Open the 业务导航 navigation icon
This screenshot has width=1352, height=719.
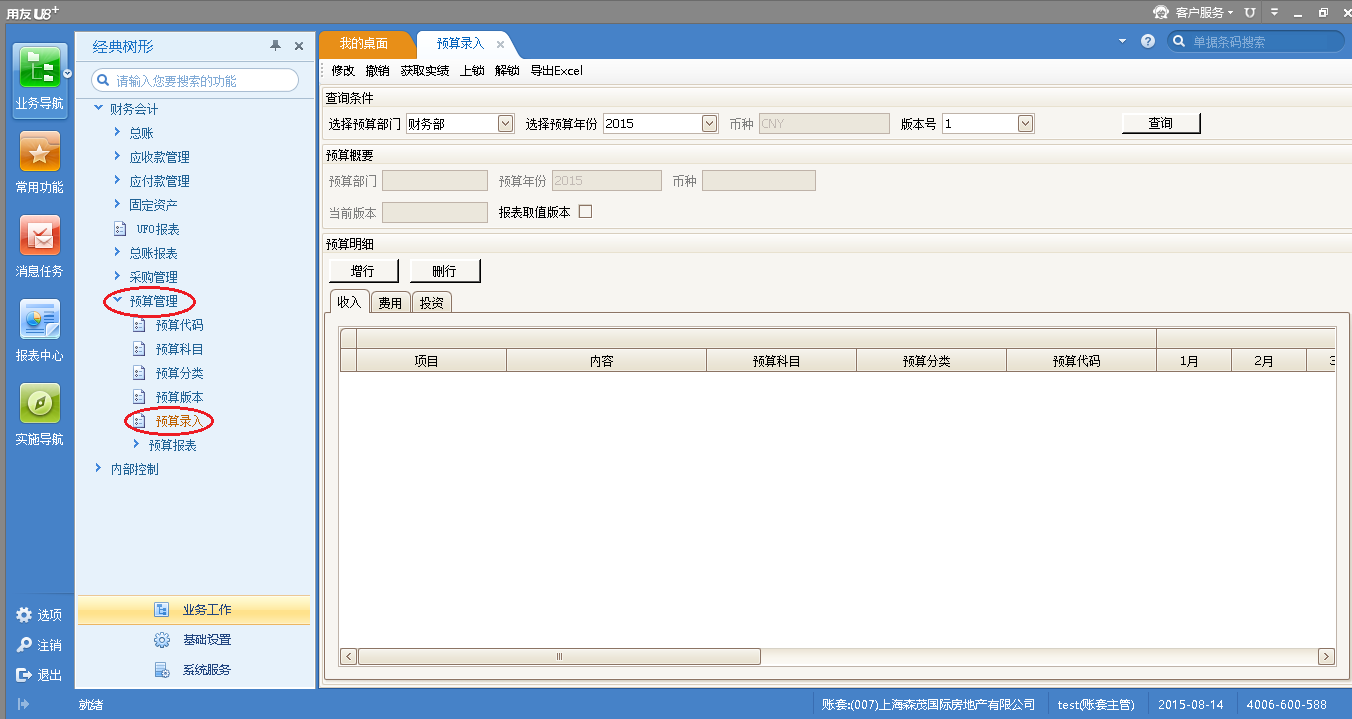tap(39, 67)
